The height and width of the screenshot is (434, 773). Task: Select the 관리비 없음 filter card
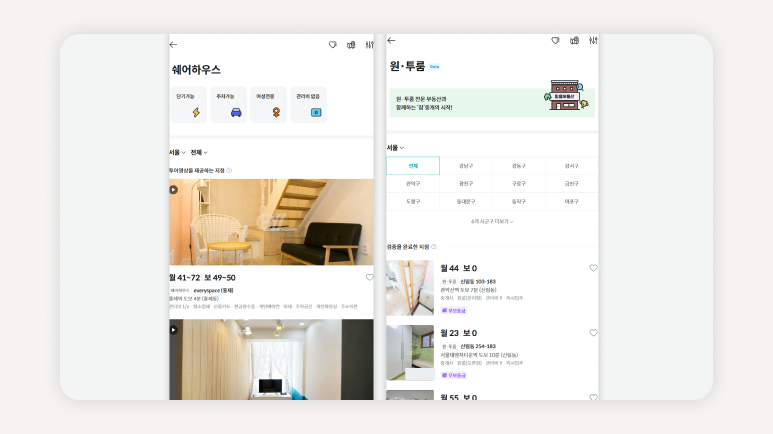(308, 105)
